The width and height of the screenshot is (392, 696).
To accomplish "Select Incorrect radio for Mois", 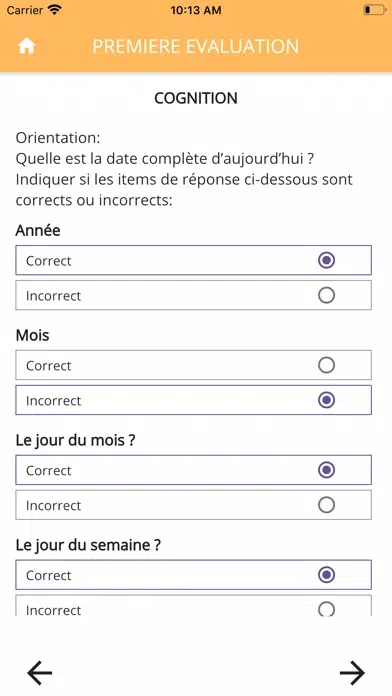I will tap(326, 400).
